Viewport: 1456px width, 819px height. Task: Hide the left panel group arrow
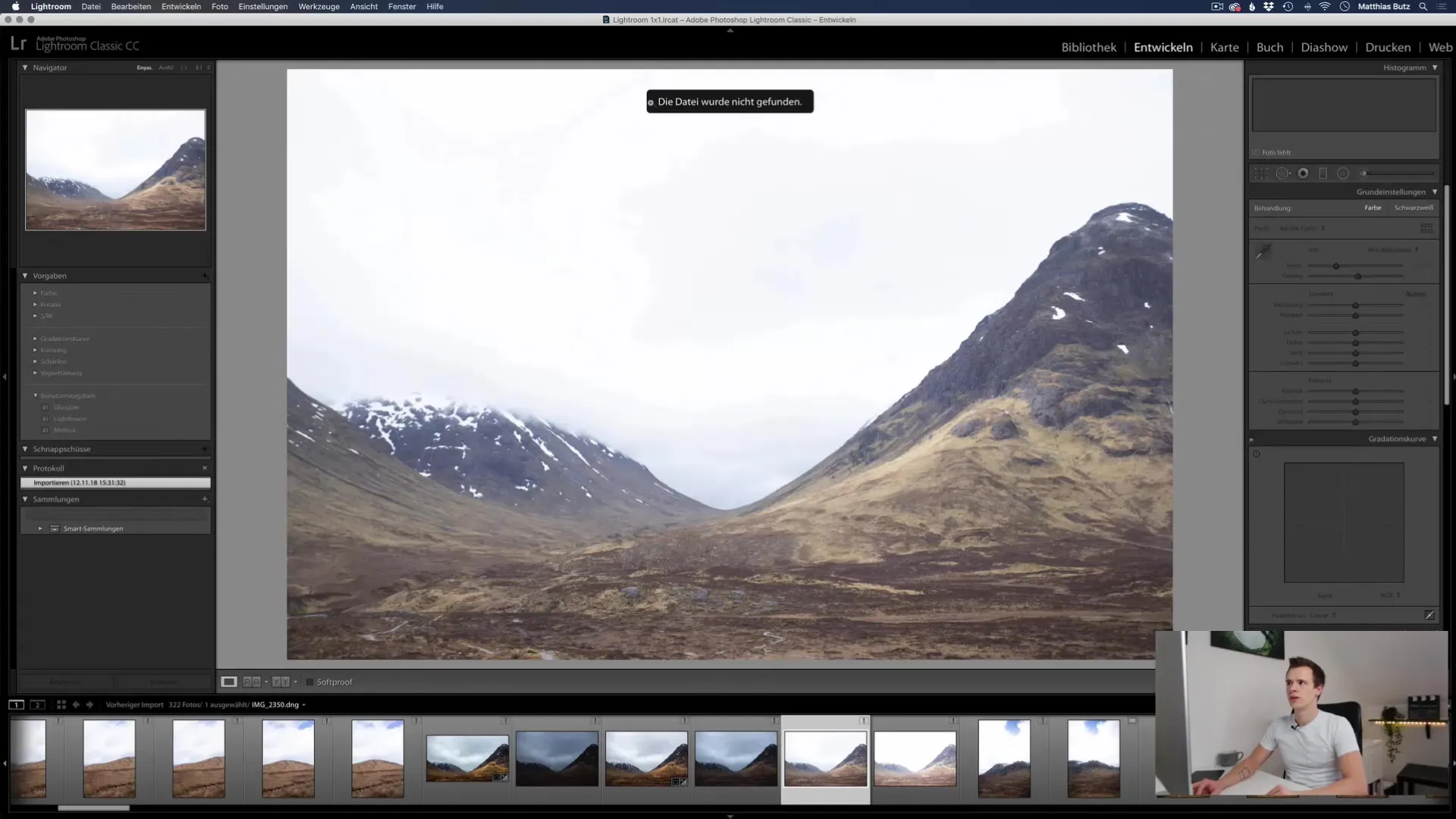pos(5,376)
